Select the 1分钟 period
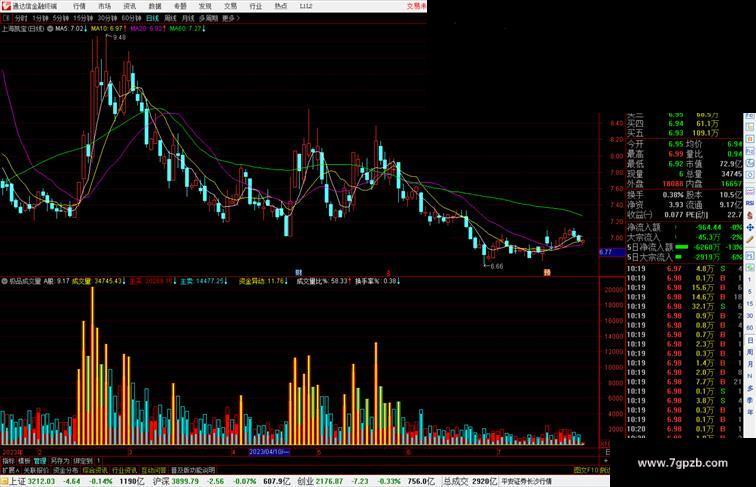 pos(40,18)
